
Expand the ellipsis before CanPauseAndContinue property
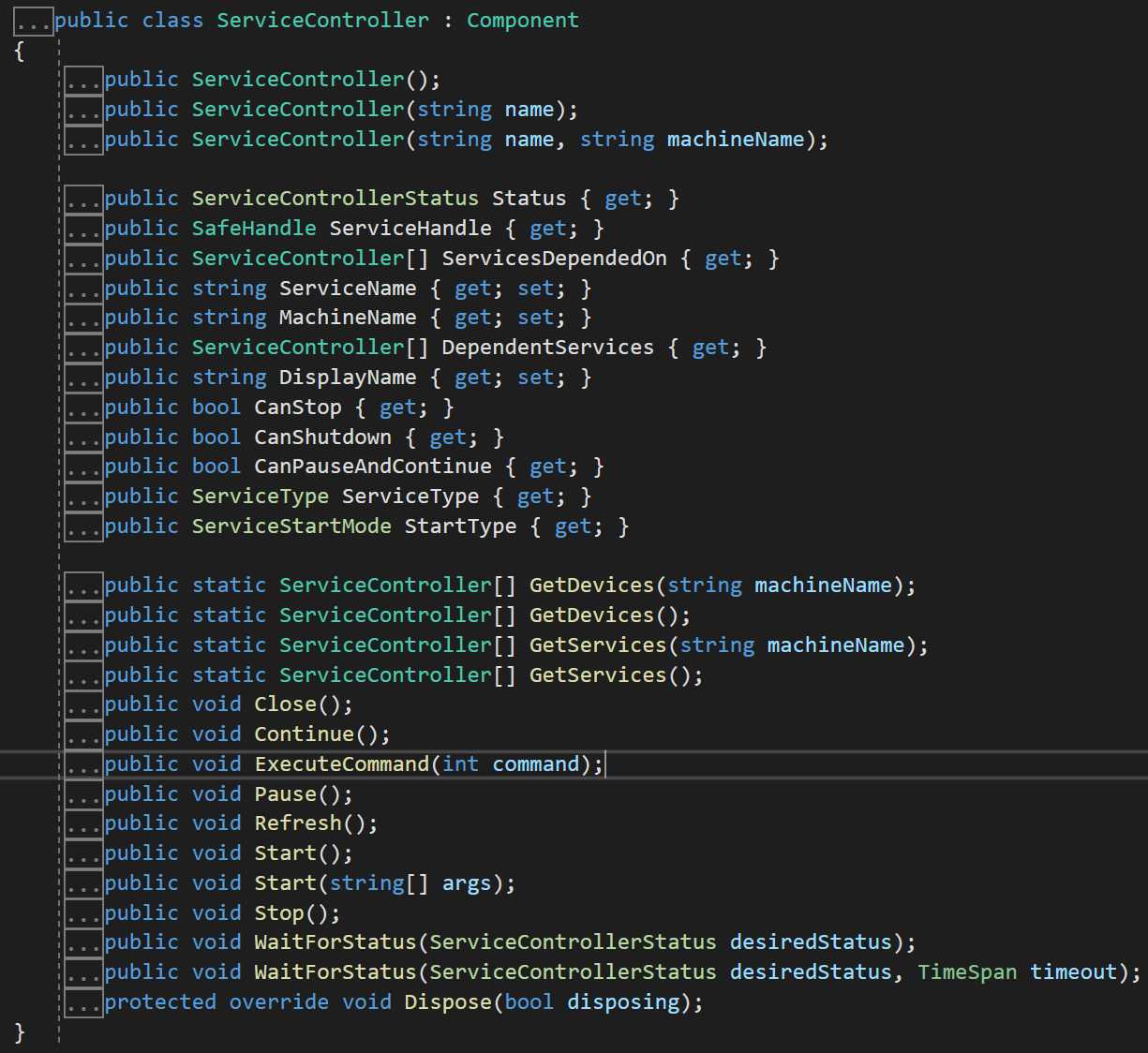coord(84,467)
